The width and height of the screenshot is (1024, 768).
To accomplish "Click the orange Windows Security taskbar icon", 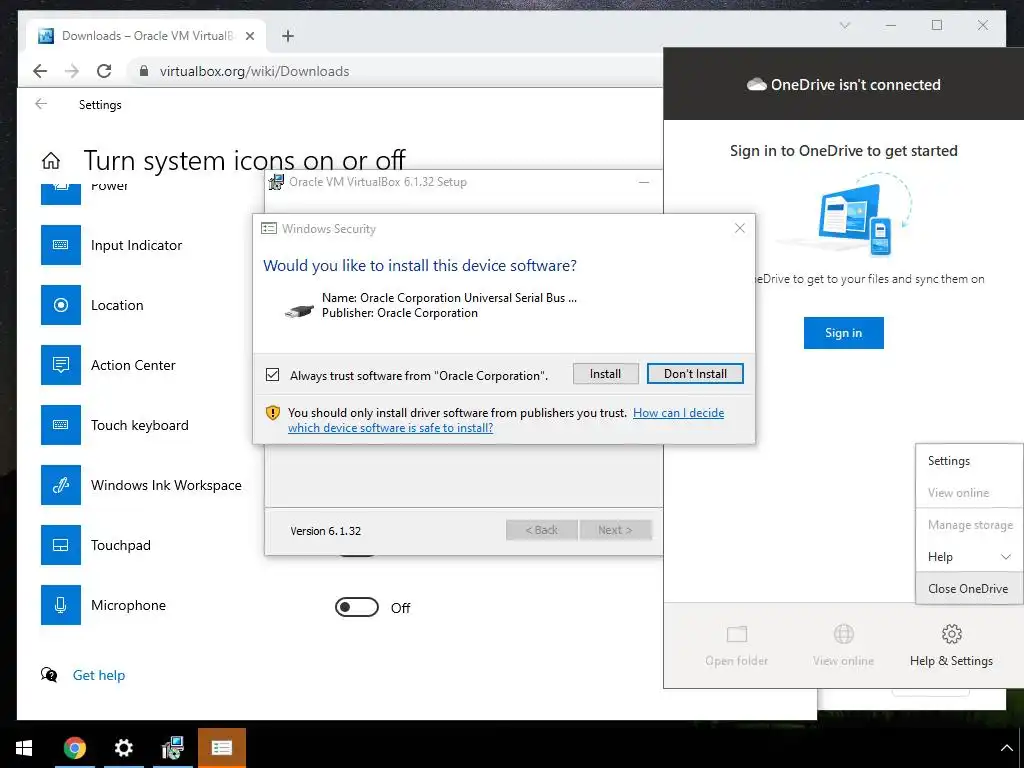I will click(x=222, y=748).
